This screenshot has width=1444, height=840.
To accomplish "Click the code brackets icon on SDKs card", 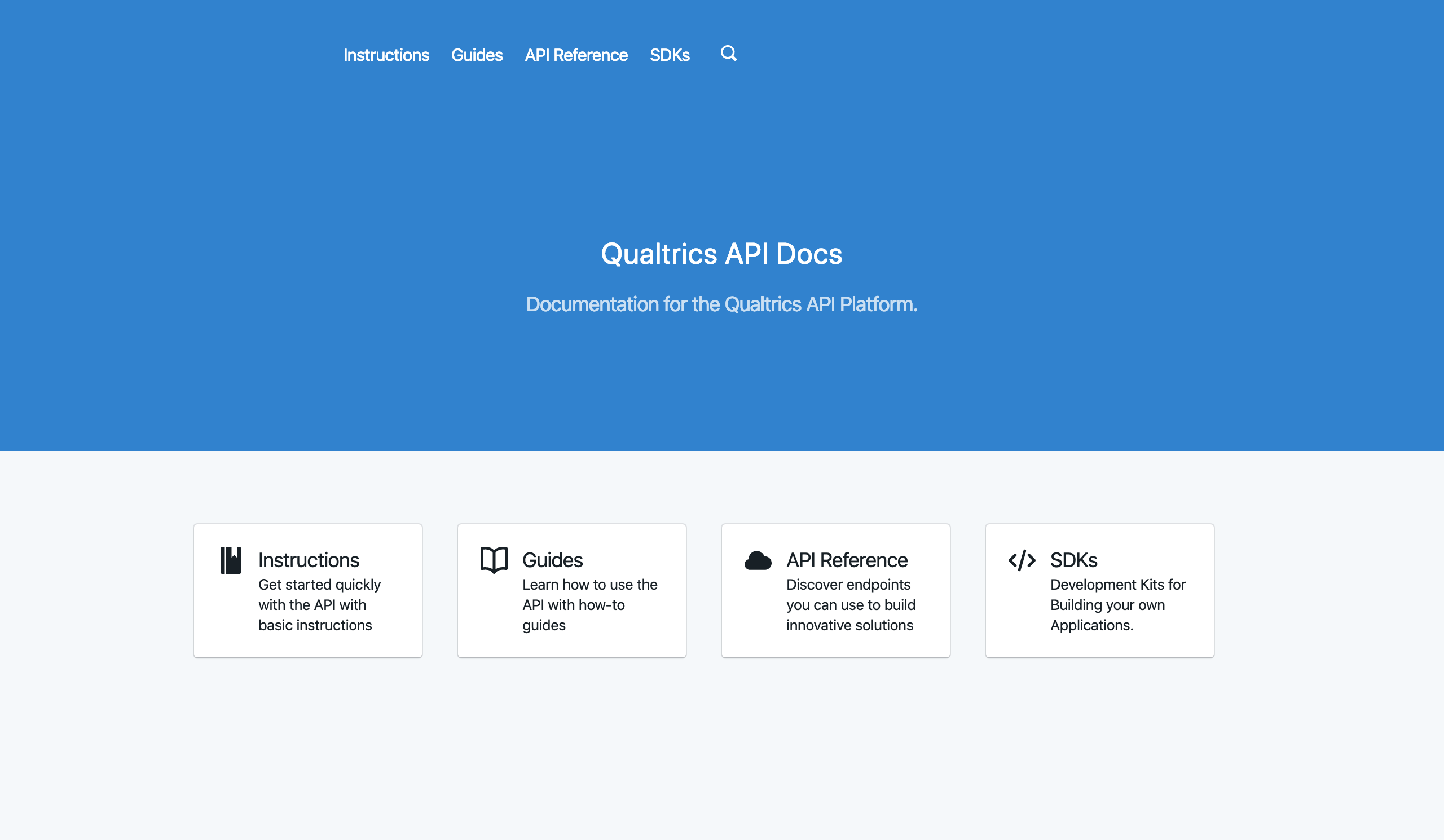I will 1022,560.
